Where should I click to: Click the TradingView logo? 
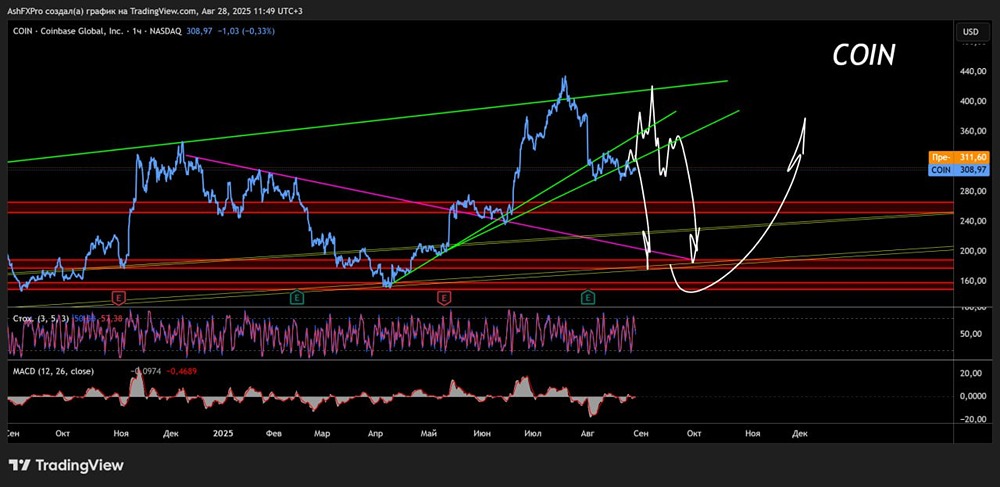click(66, 465)
